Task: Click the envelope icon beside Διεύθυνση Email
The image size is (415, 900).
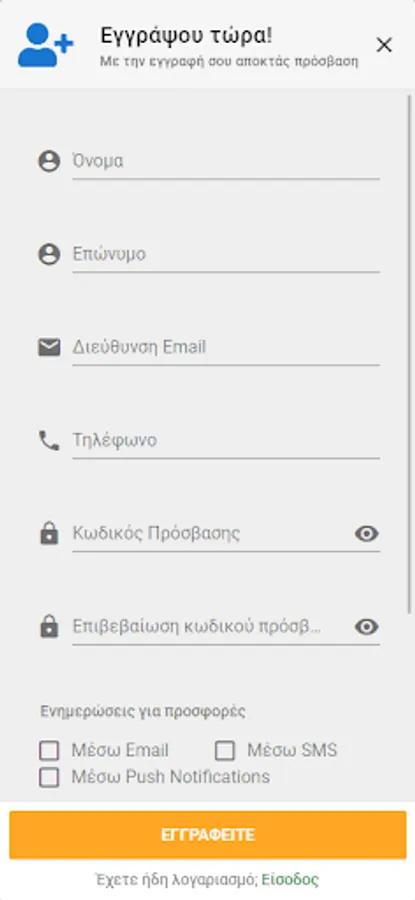Action: [49, 347]
